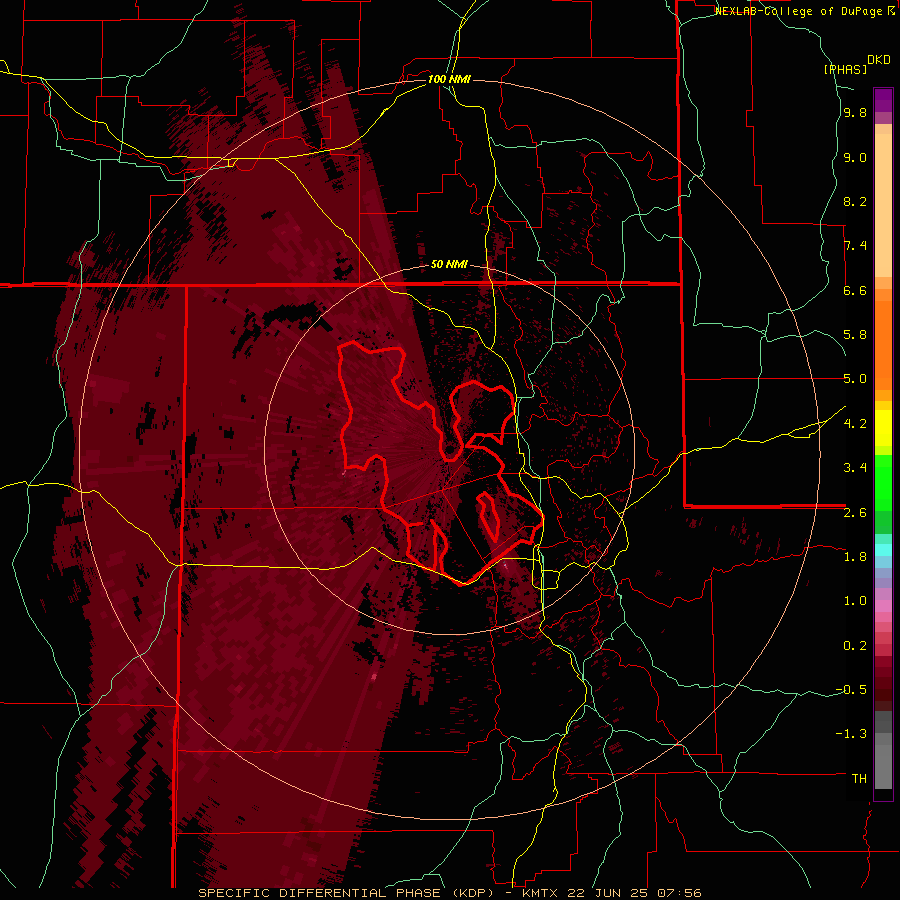
Task: Click the orange segment of the color bar
Action: point(883,345)
